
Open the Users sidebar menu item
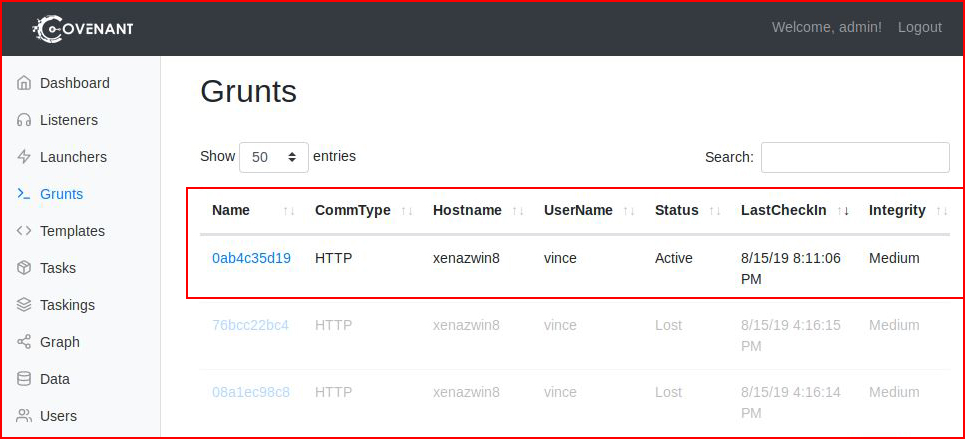tap(58, 416)
